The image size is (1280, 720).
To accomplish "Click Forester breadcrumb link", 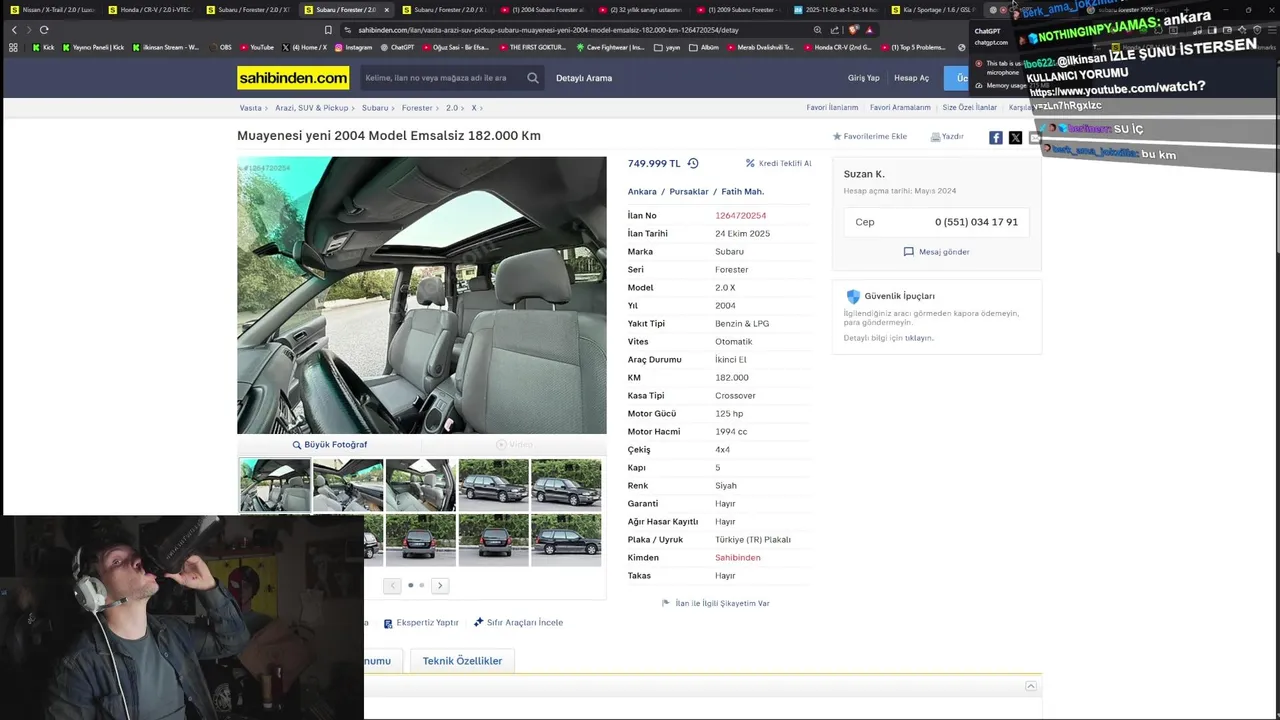I will tap(417, 108).
